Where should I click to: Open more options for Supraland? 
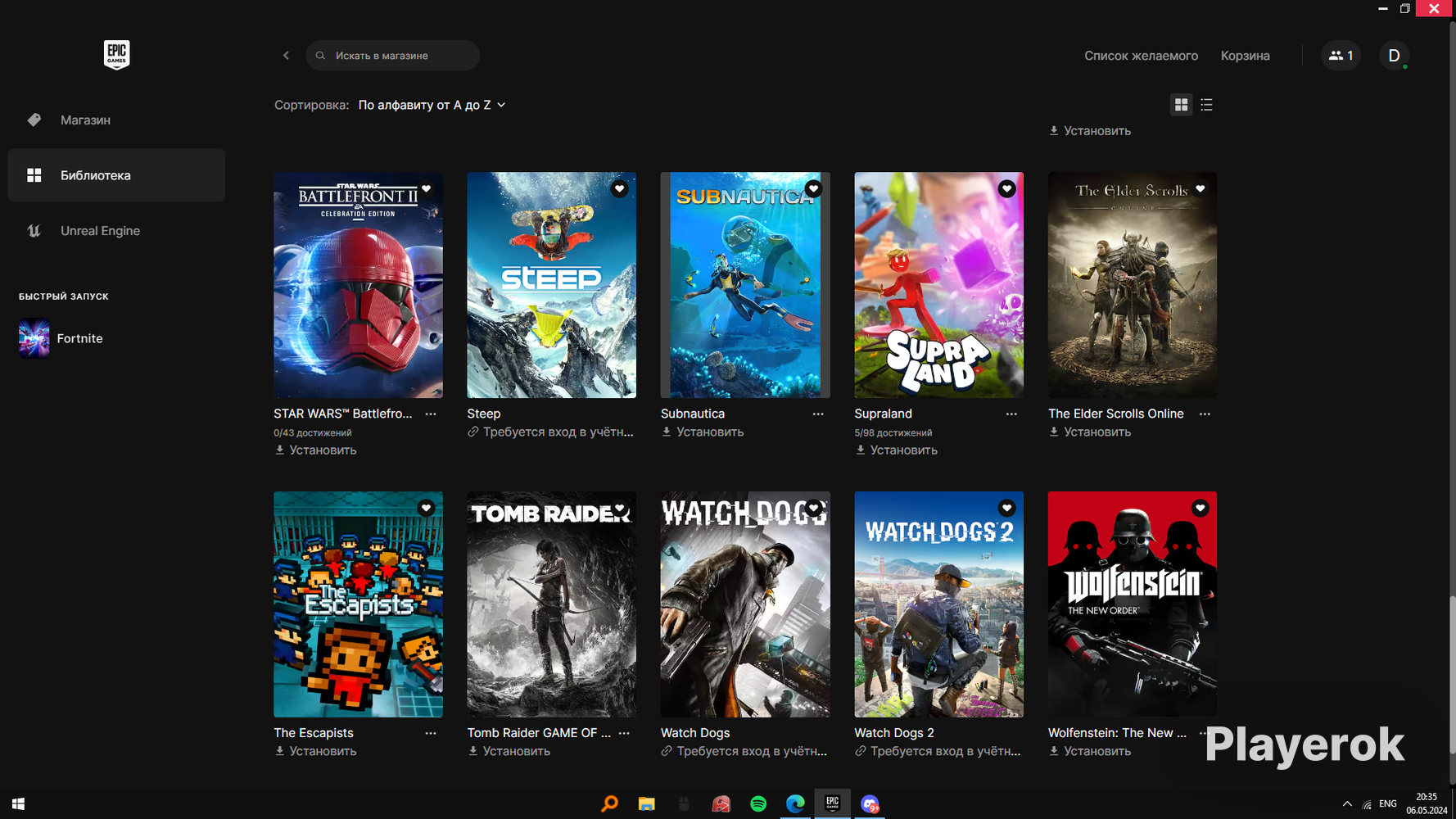pos(1011,414)
